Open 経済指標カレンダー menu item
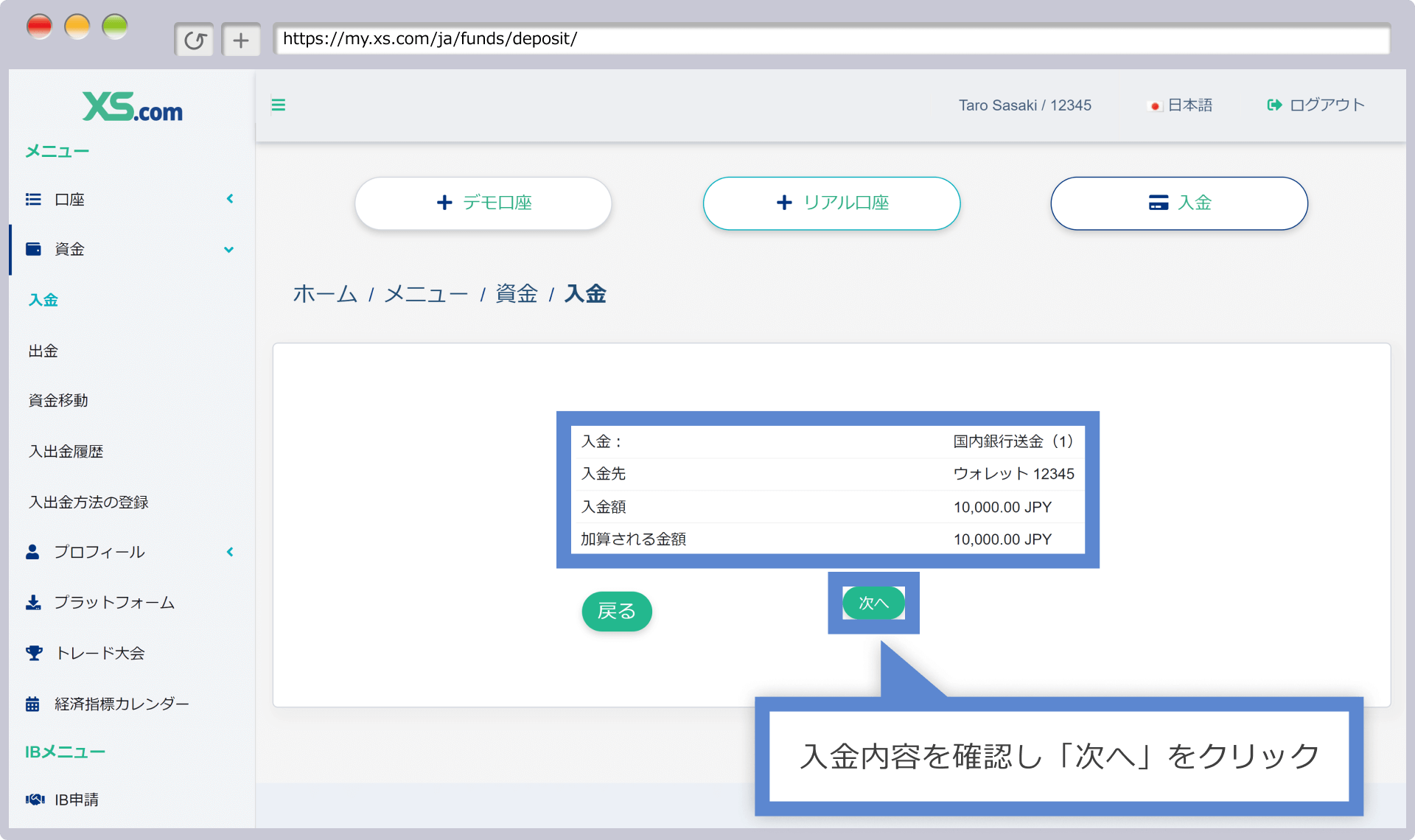This screenshot has width=1415, height=840. pos(122,704)
